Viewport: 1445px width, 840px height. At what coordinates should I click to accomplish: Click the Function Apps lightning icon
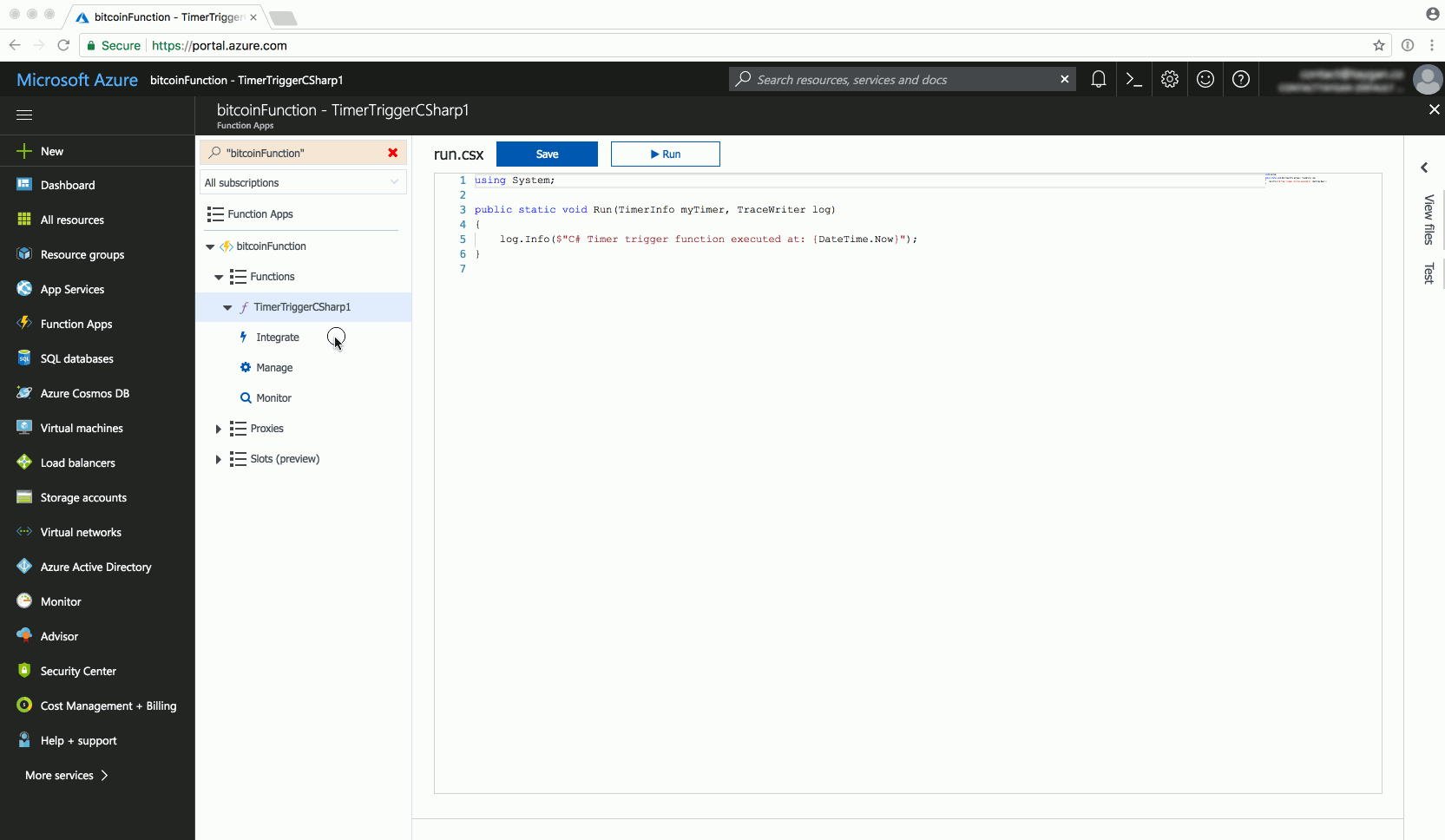tap(24, 324)
